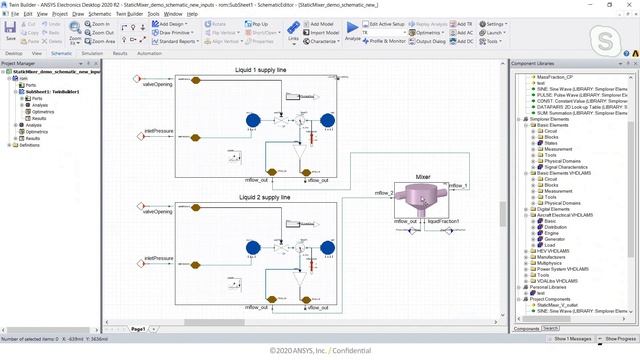Open the Window menu
The image size is (640, 360).
point(173,14)
